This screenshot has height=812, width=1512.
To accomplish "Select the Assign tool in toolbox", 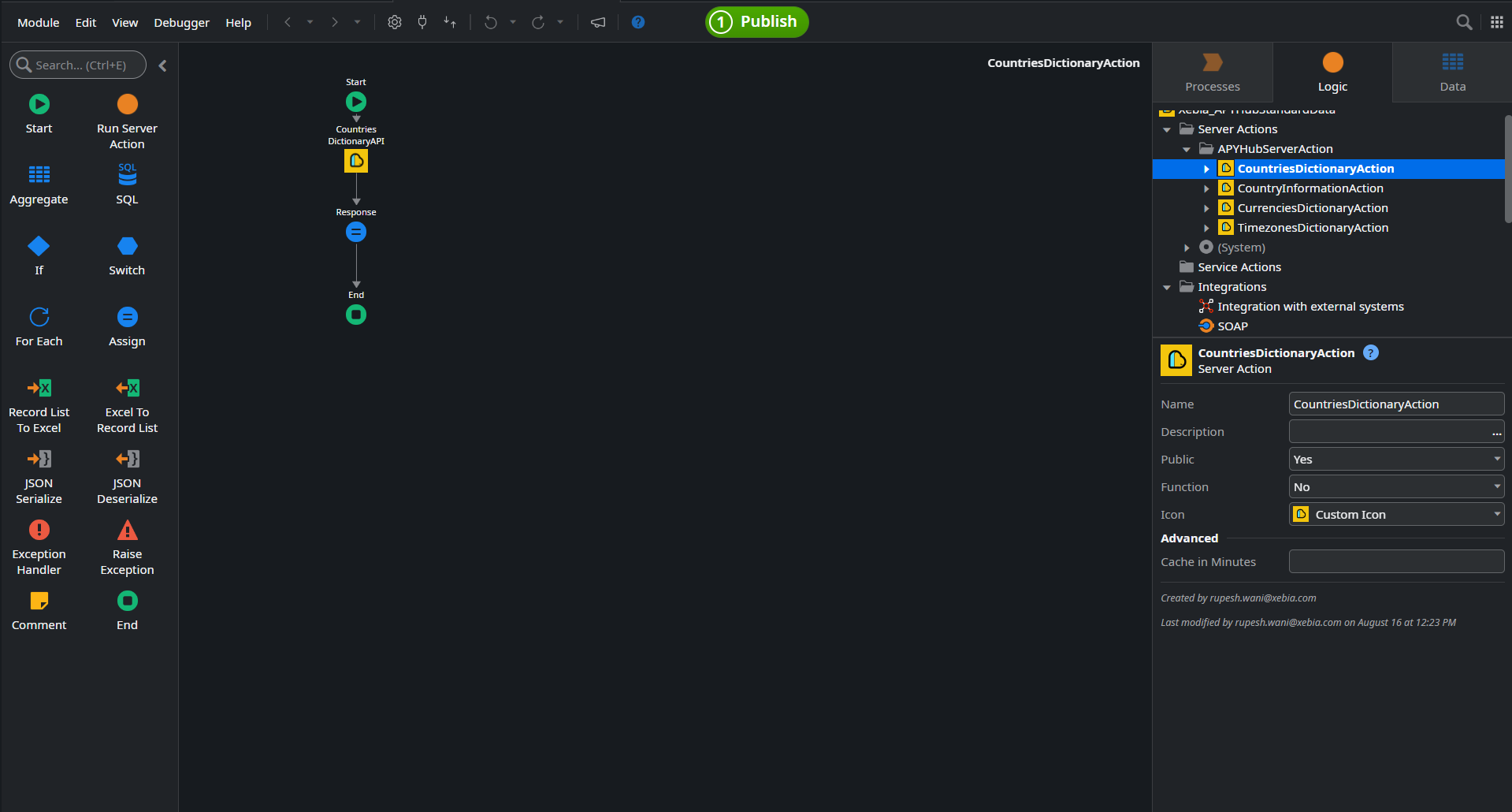I will 127,326.
